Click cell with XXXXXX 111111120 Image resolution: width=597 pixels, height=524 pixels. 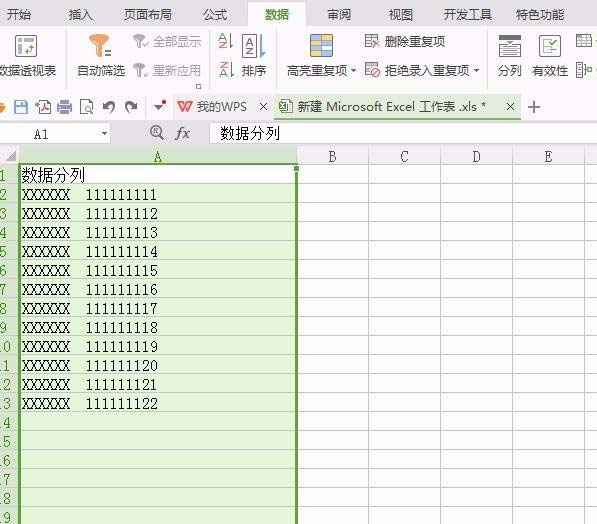(158, 365)
